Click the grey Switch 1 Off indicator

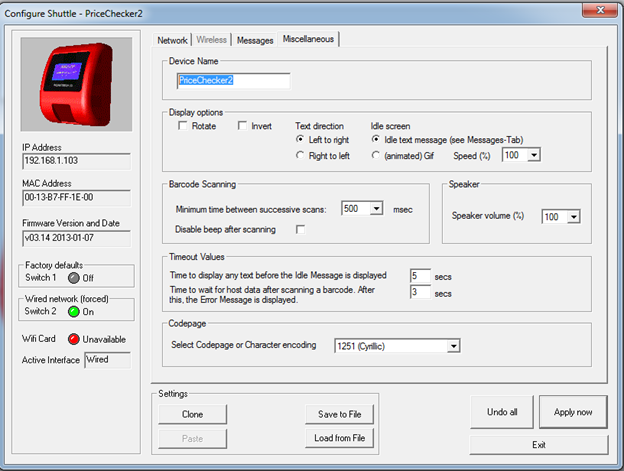point(74,278)
